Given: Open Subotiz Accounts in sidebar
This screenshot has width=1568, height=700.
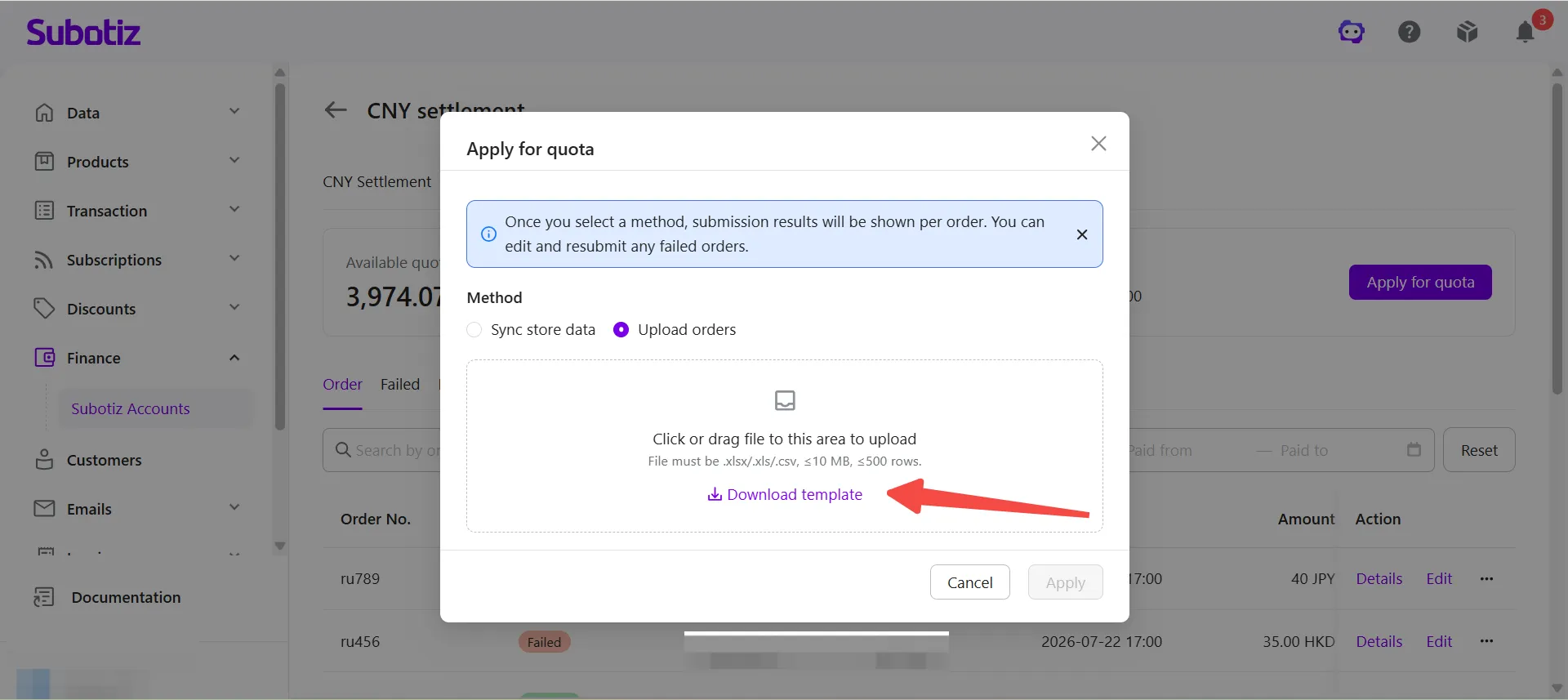Looking at the screenshot, I should pyautogui.click(x=131, y=408).
